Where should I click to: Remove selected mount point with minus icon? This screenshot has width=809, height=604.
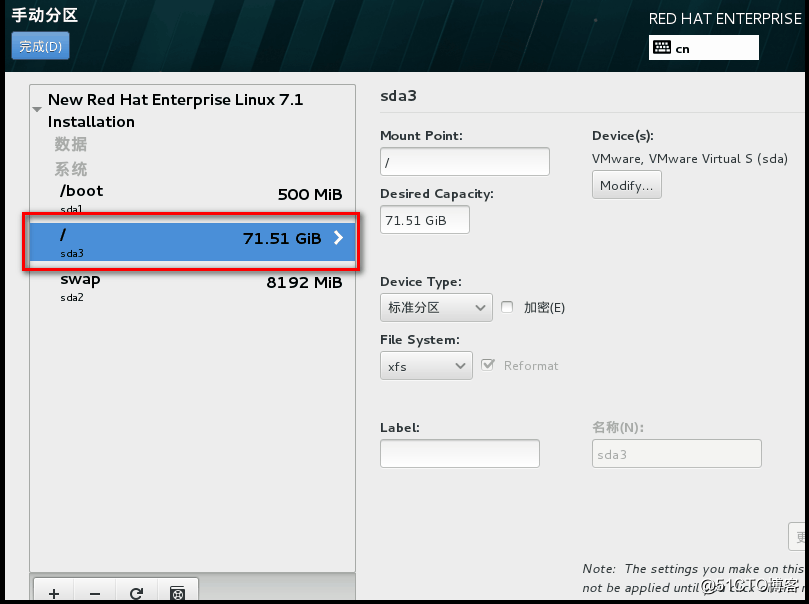[x=95, y=593]
